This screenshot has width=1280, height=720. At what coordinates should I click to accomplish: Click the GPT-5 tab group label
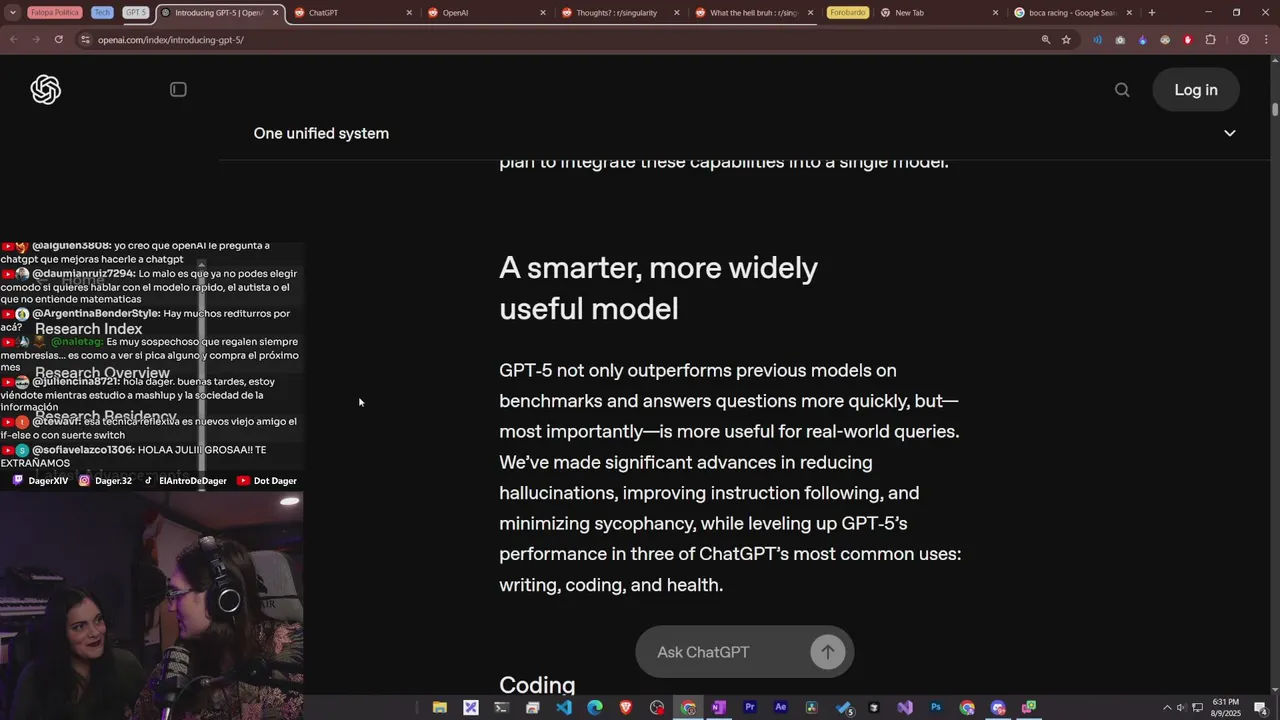(135, 13)
